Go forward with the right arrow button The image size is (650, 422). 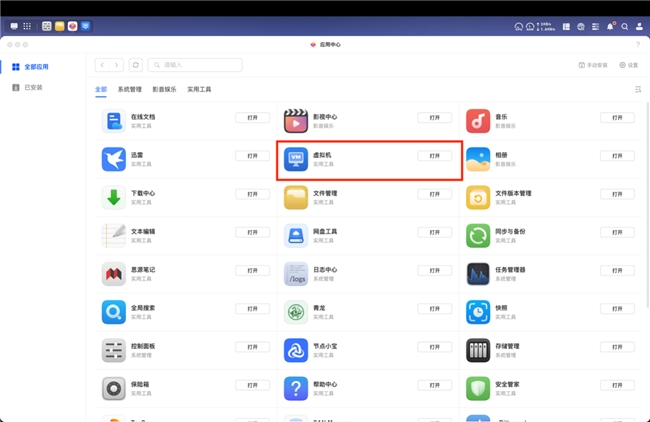[x=116, y=65]
